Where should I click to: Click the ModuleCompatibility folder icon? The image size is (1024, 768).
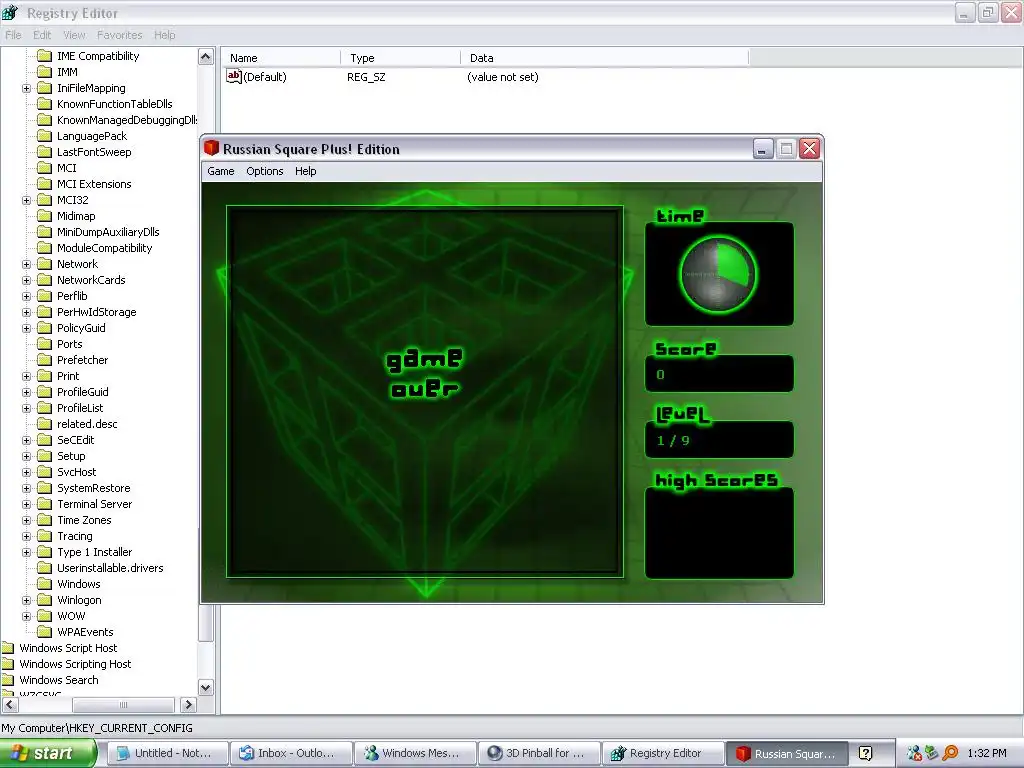coord(44,248)
